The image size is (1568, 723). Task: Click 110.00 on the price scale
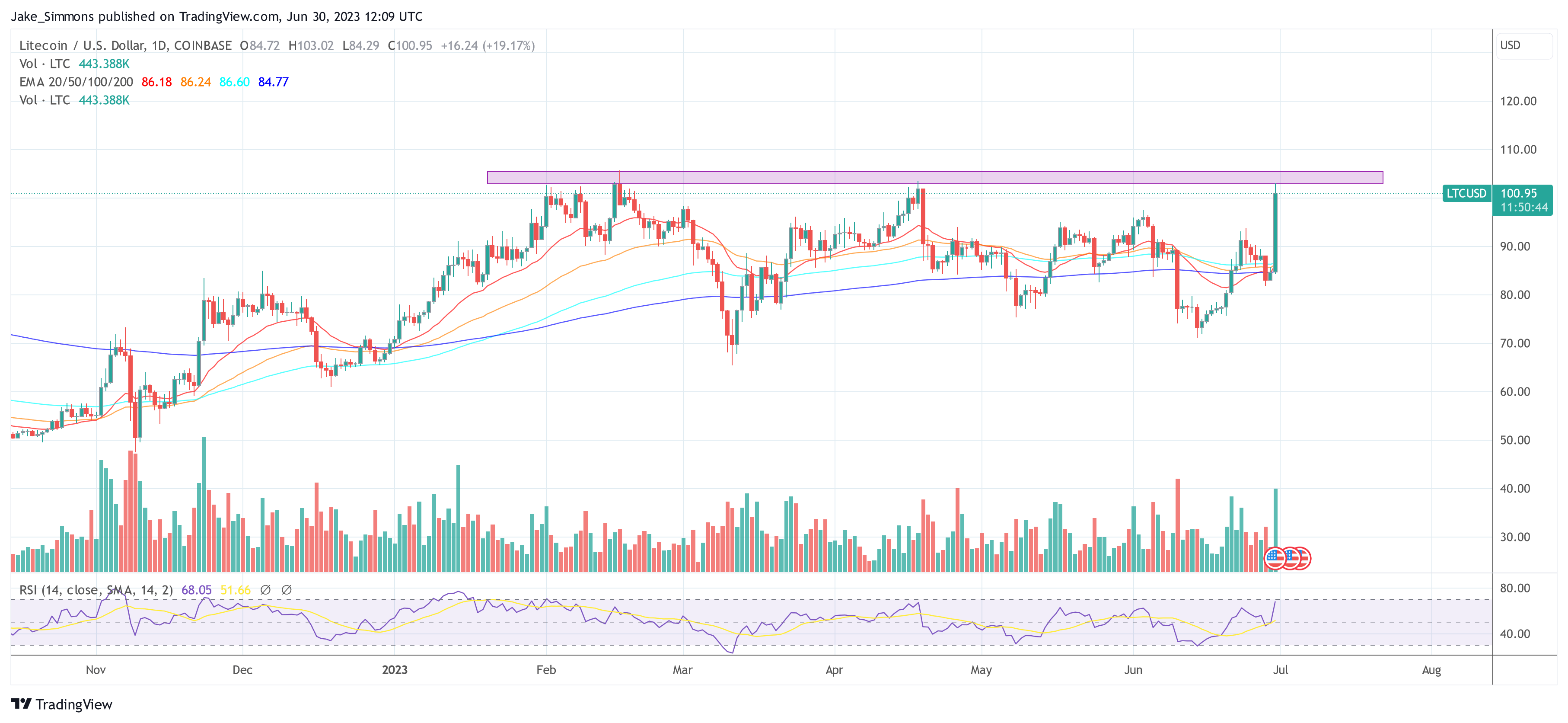[1518, 149]
